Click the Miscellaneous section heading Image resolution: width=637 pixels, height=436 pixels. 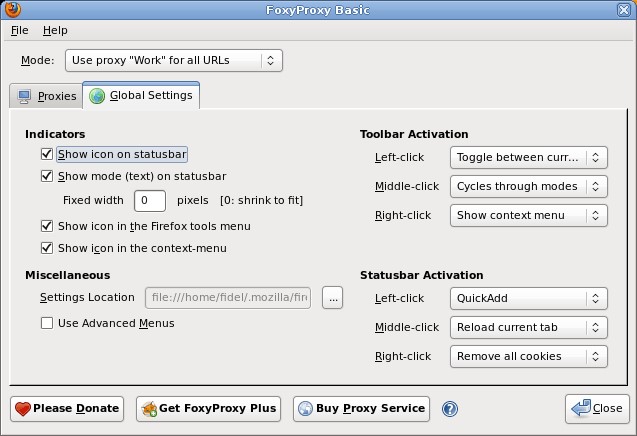click(x=67, y=275)
